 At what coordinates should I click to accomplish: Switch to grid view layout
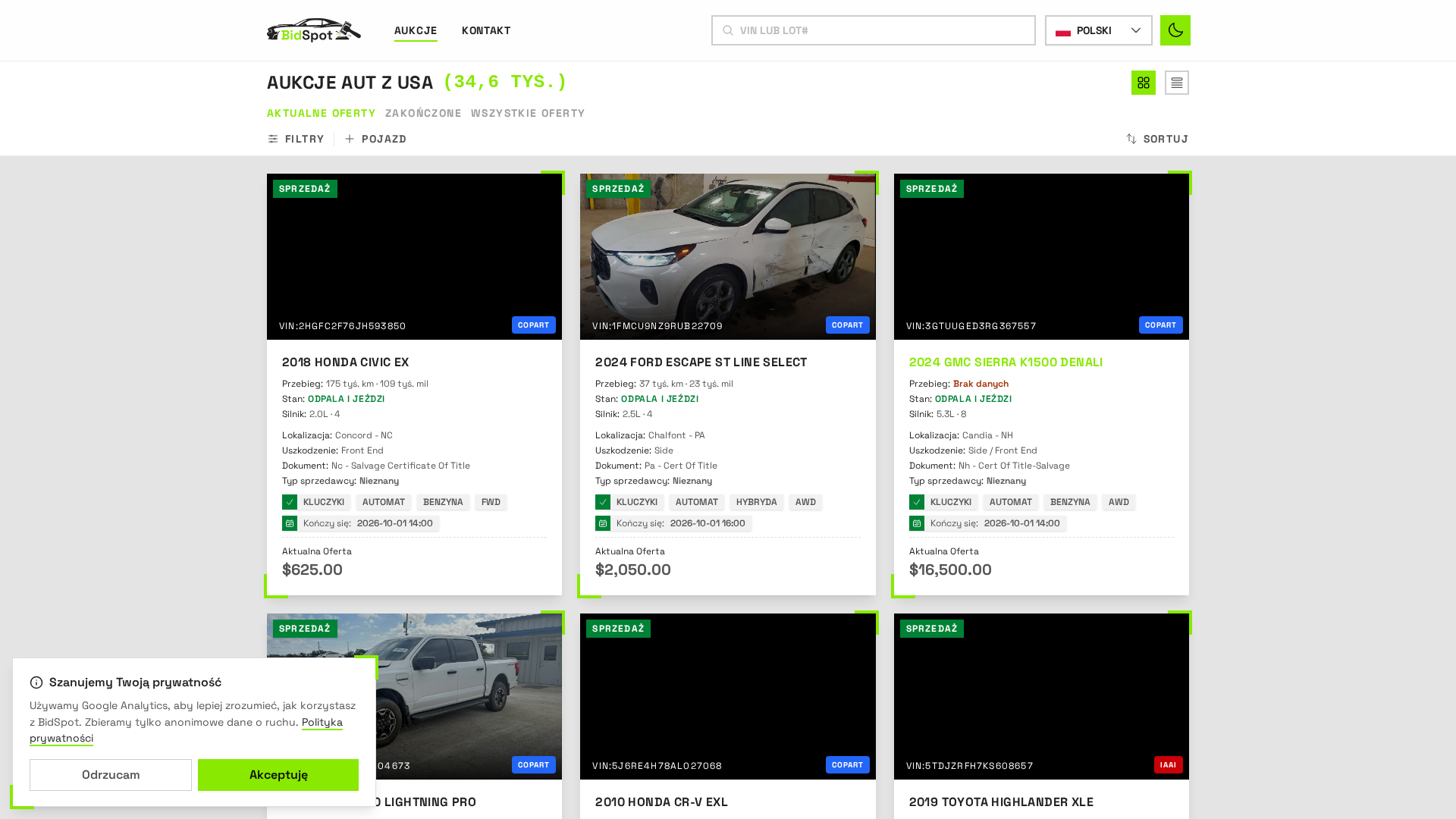(x=1143, y=83)
